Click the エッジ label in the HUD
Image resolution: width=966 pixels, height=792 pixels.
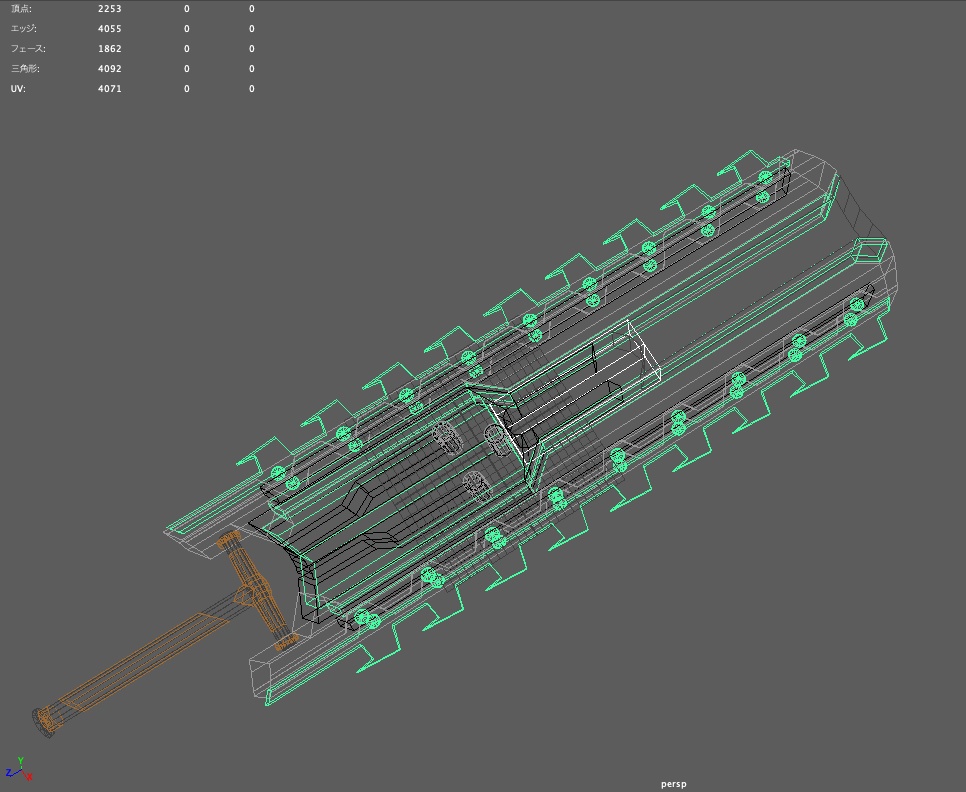coord(23,29)
